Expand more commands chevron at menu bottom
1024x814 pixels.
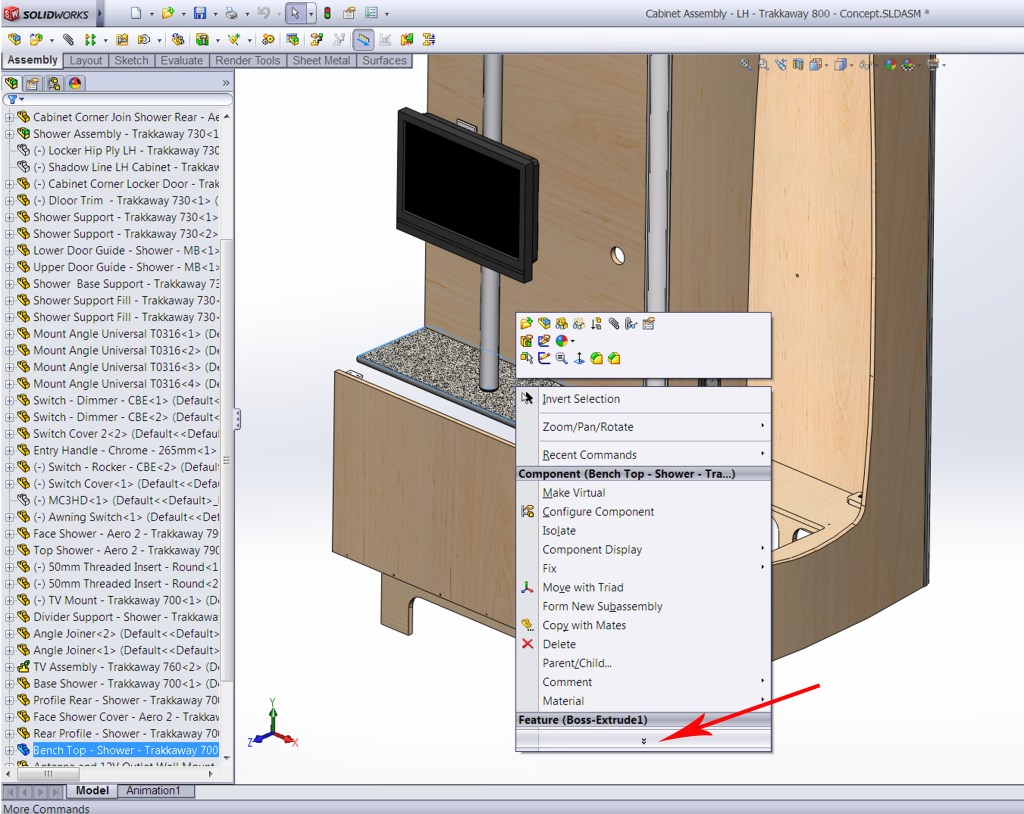pyautogui.click(x=643, y=740)
